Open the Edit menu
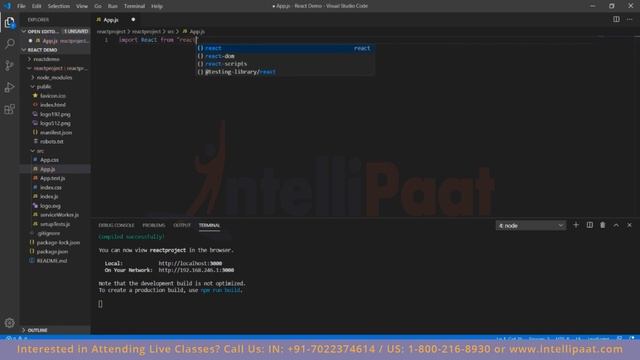The image size is (640, 360). tap(37, 6)
